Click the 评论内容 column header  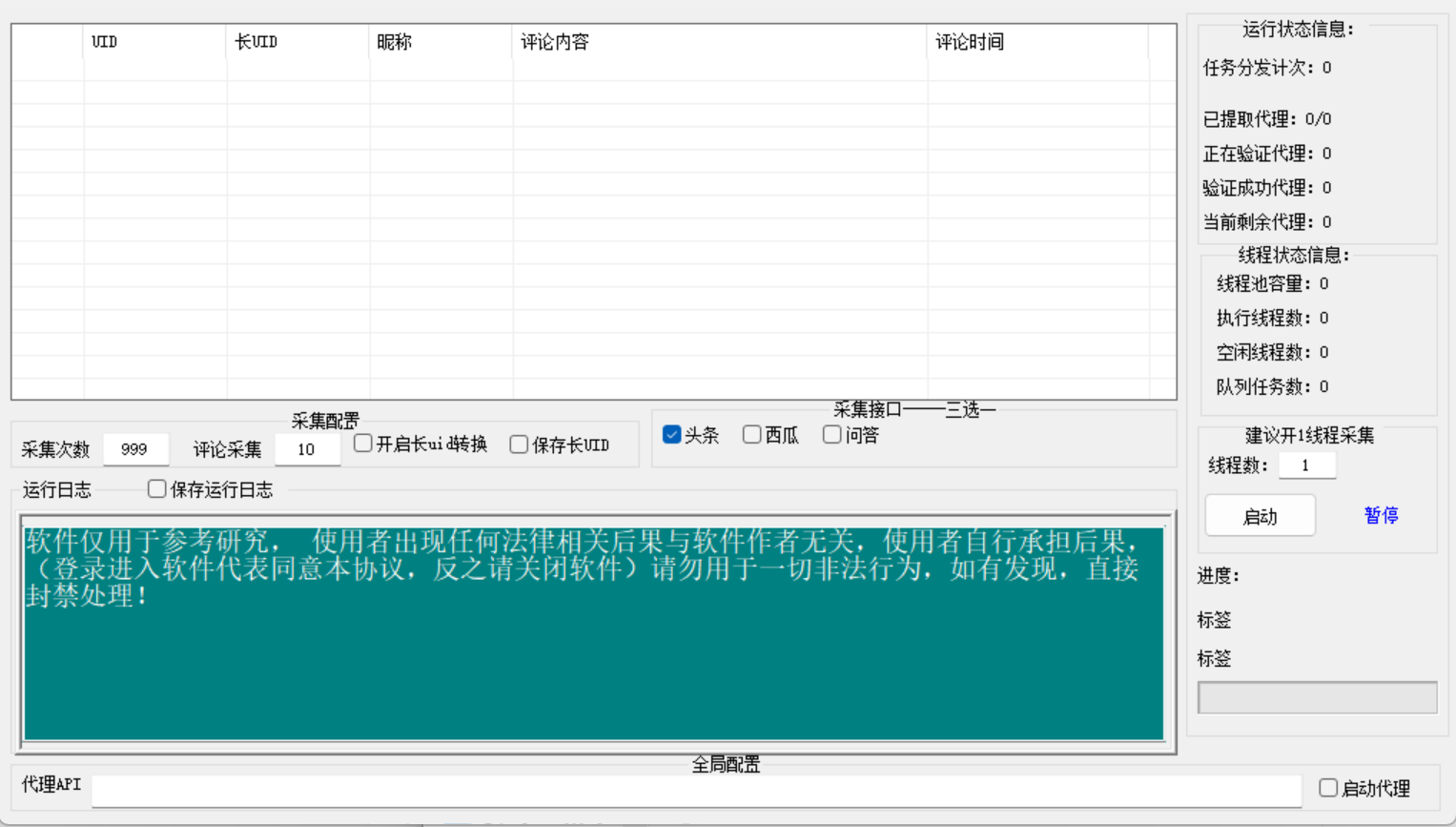coord(720,42)
